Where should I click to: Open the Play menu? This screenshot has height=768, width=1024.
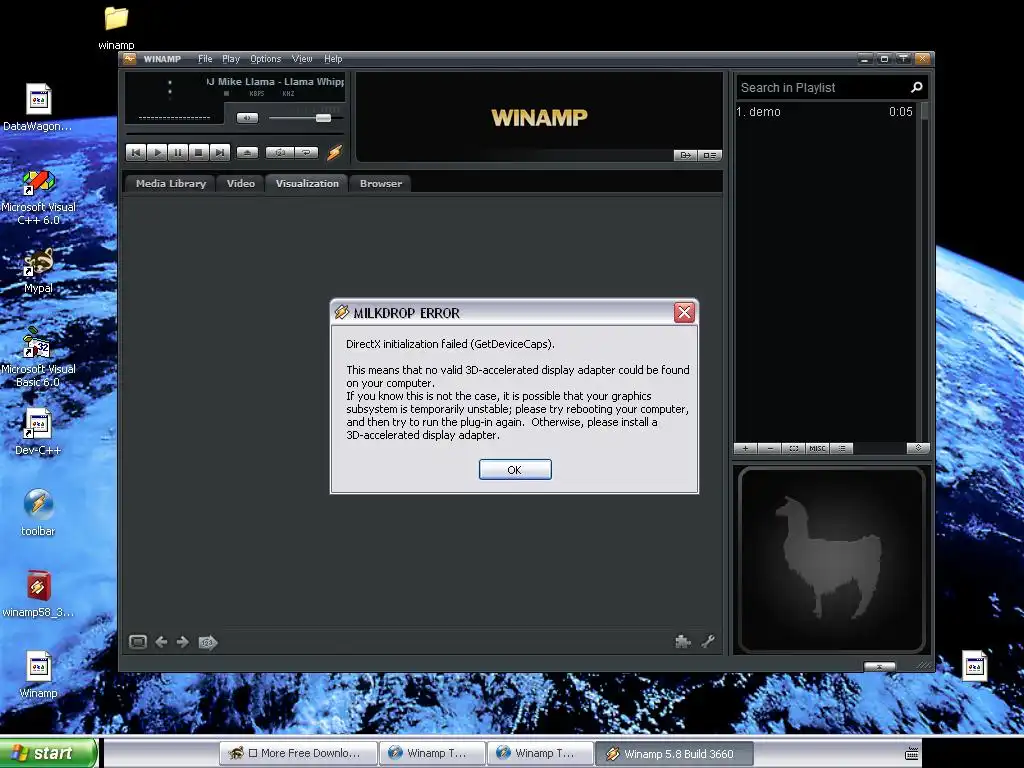(x=231, y=59)
